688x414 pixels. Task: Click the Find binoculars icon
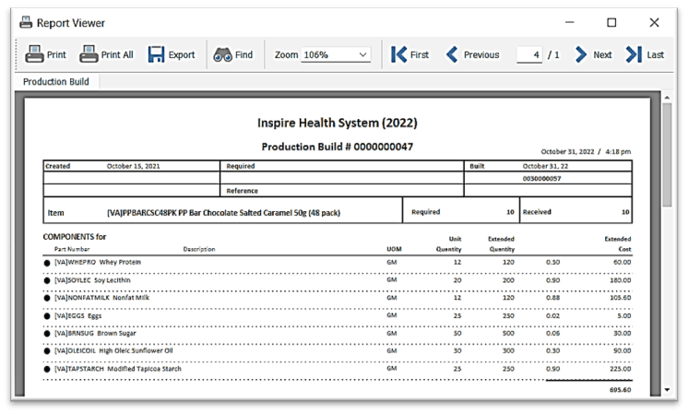coord(222,55)
